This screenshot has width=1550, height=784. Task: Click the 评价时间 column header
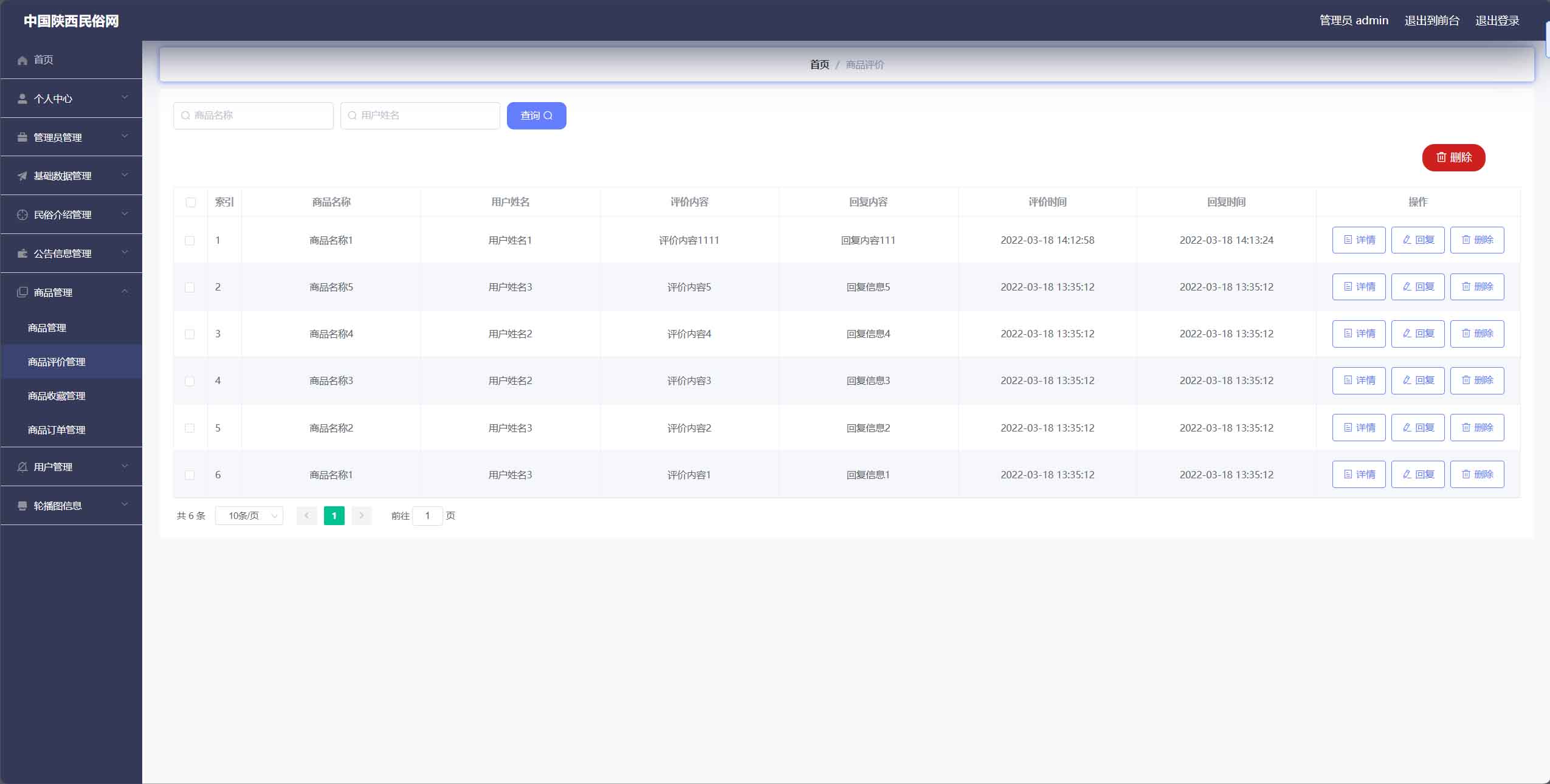pyautogui.click(x=1047, y=202)
